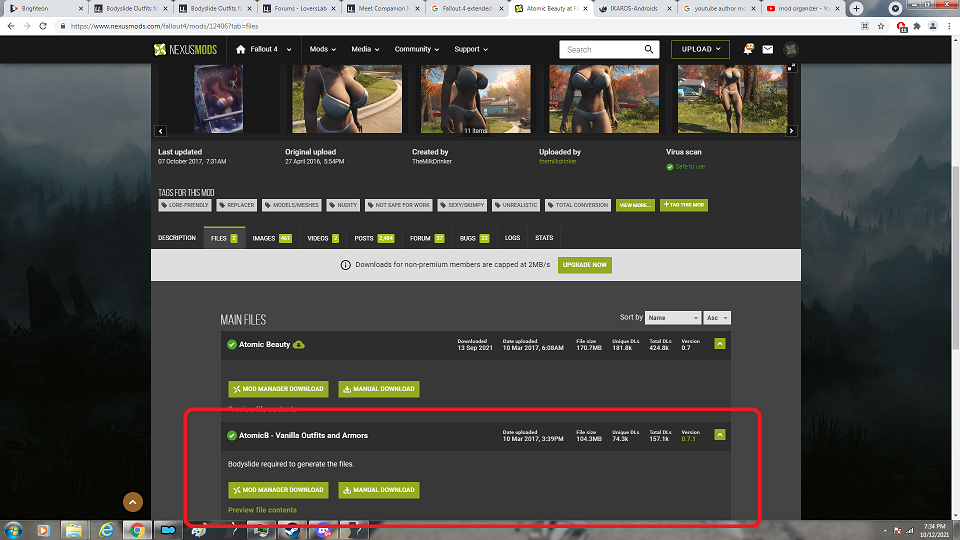Viewport: 960px width, 540px height.
Task: Switch to the VIDEOS tab
Action: 323,238
